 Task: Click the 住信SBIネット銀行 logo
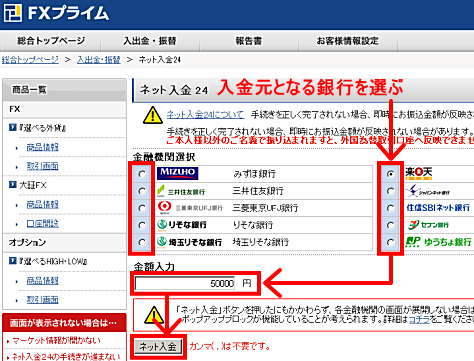(438, 208)
